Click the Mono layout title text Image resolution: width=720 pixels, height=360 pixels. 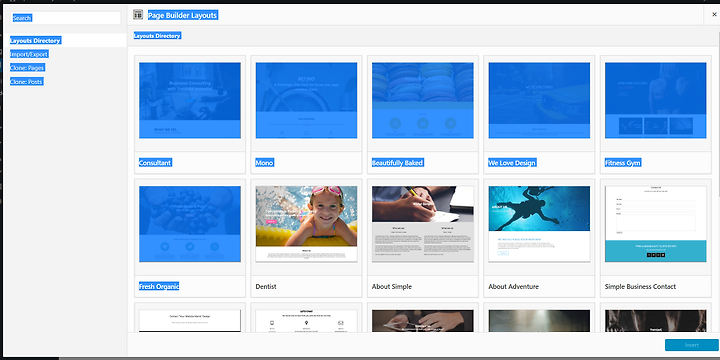[x=264, y=163]
